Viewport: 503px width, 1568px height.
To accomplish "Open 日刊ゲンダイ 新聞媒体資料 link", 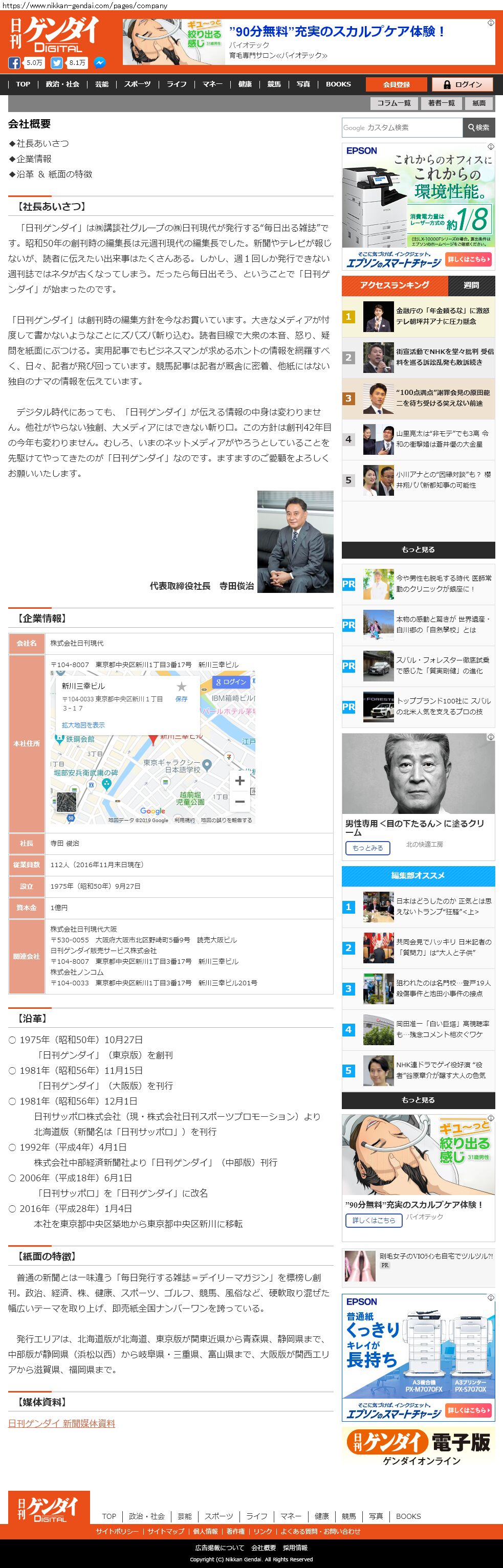I will [x=61, y=1423].
